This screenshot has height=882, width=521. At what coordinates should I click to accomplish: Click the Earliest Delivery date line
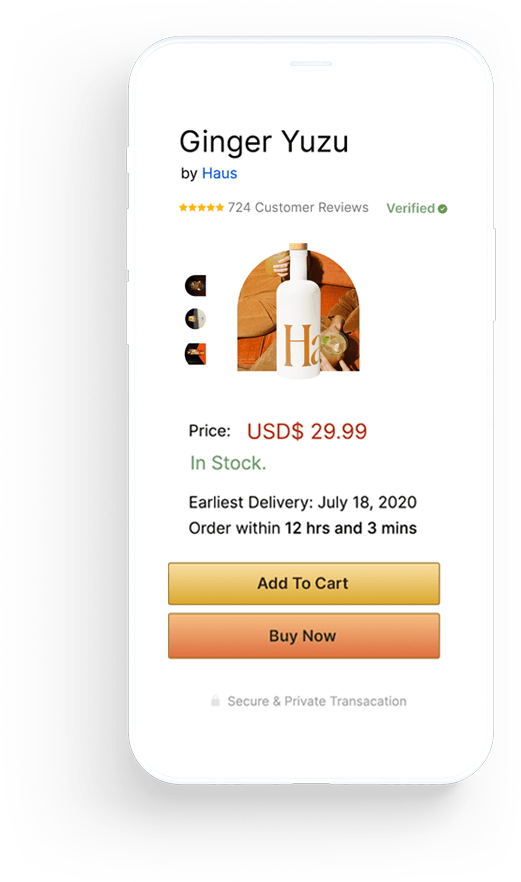click(x=303, y=502)
